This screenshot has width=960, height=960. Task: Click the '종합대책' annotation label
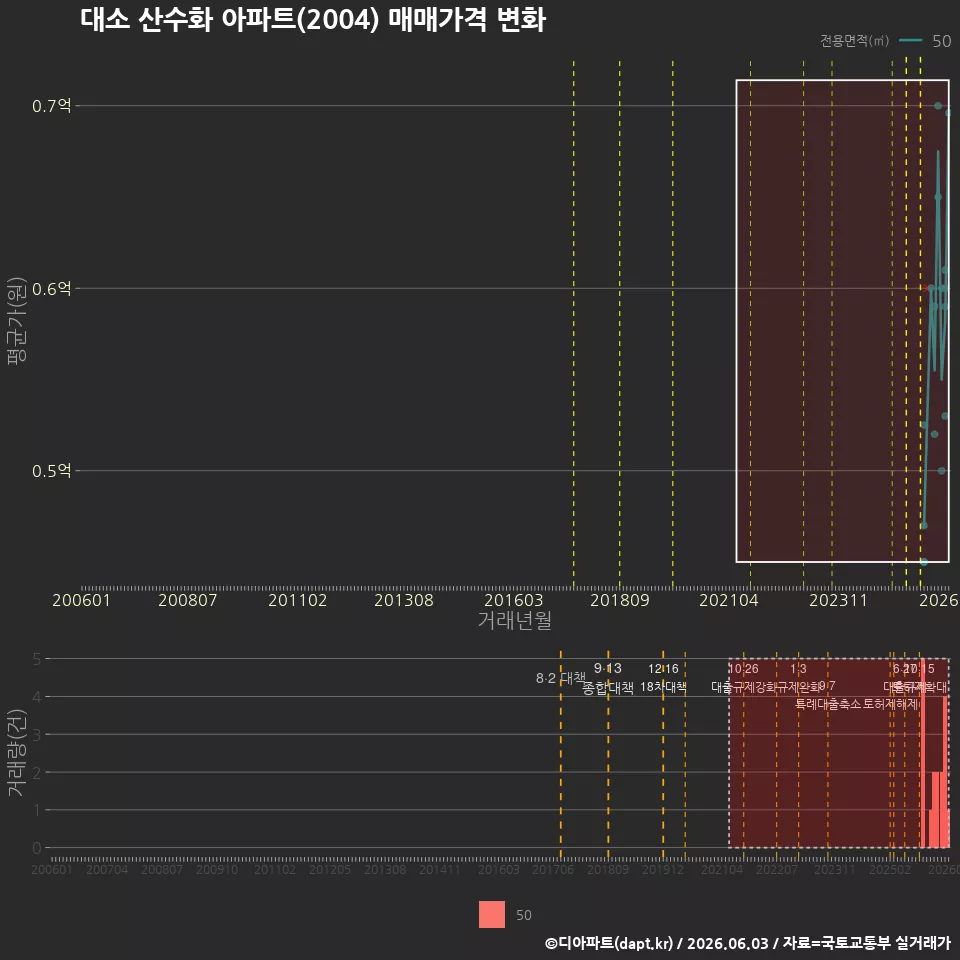(x=607, y=688)
